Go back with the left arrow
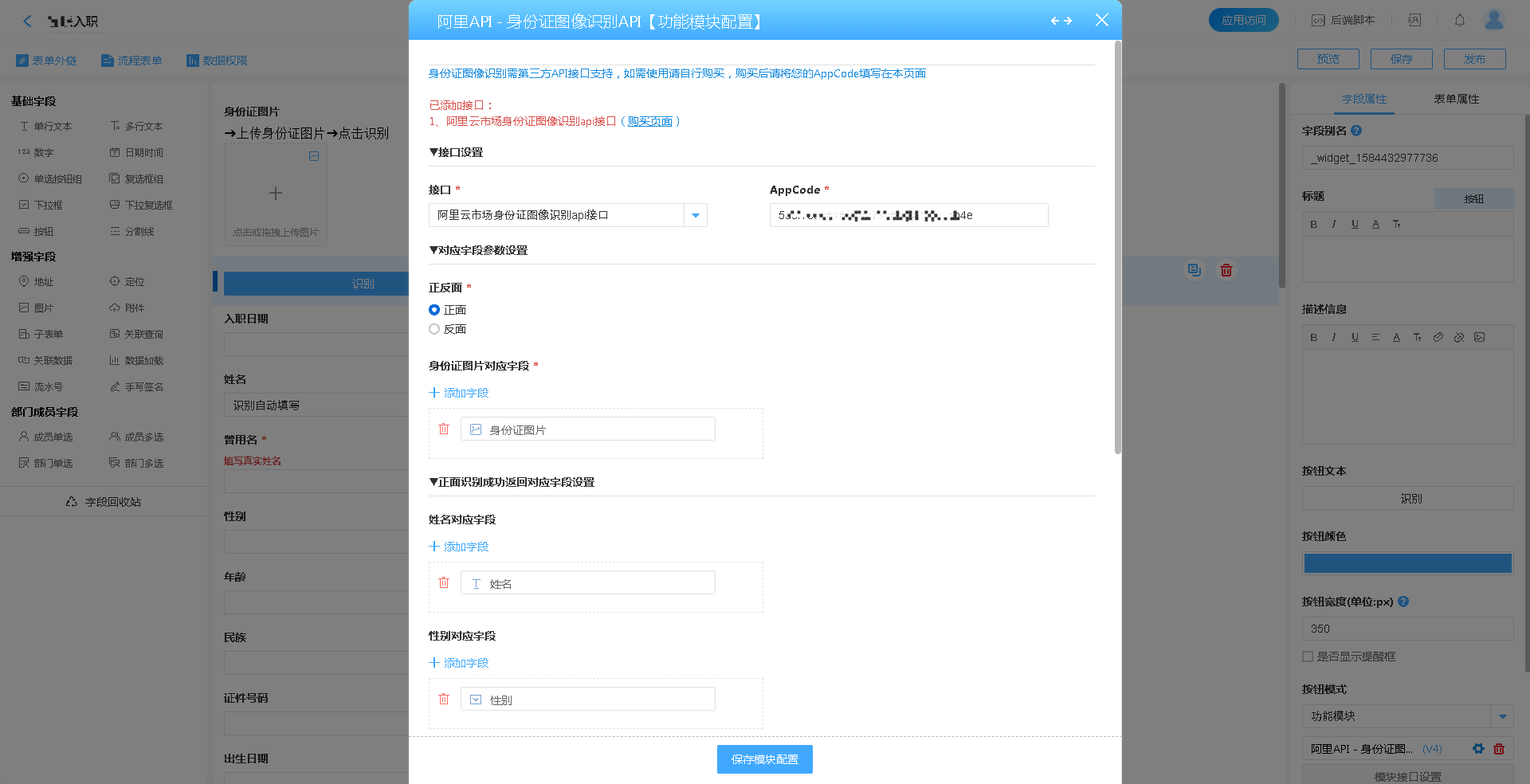Viewport: 1530px width, 784px height. tap(28, 22)
